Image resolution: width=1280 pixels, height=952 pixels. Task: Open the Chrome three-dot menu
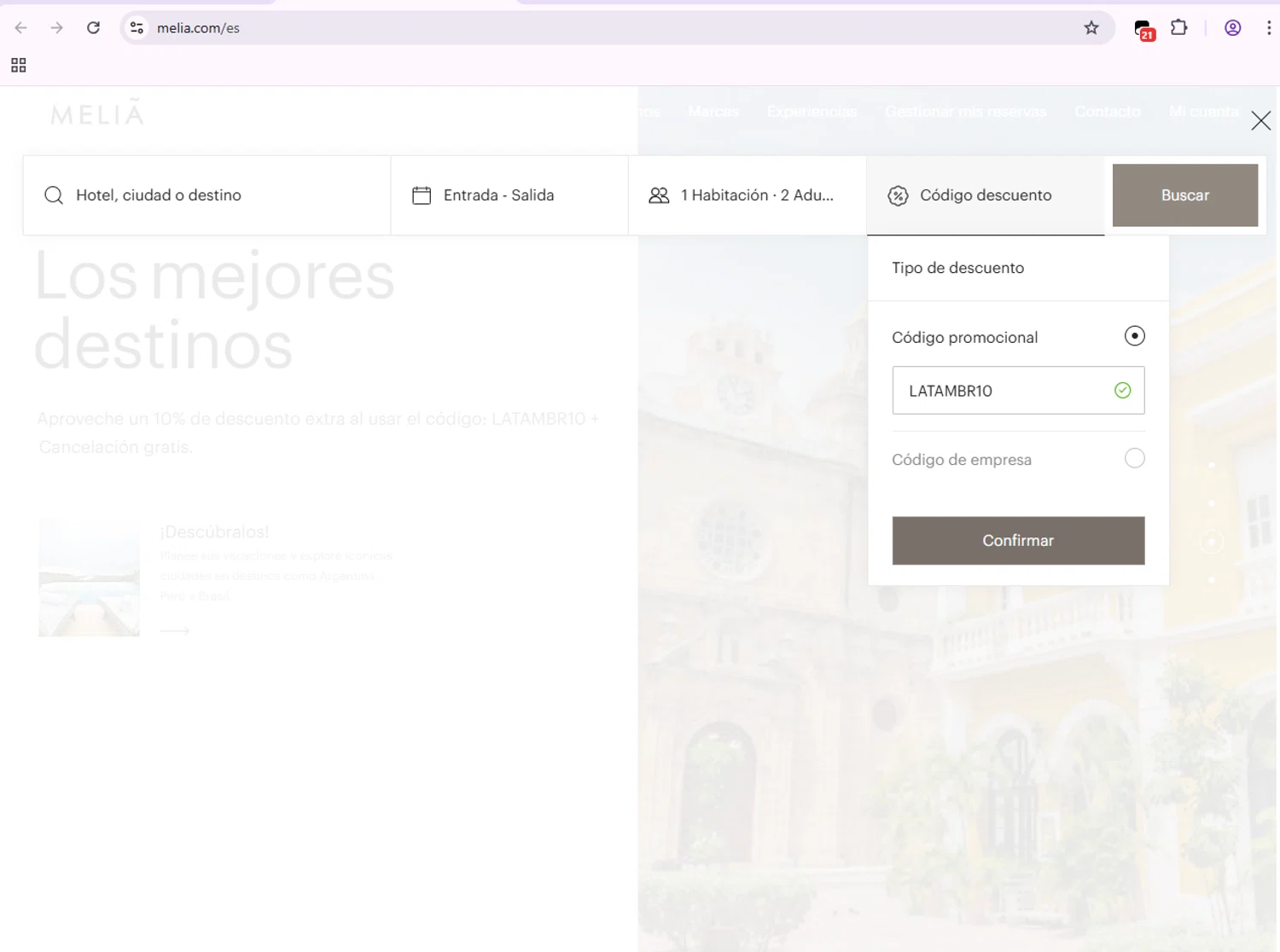click(x=1269, y=28)
